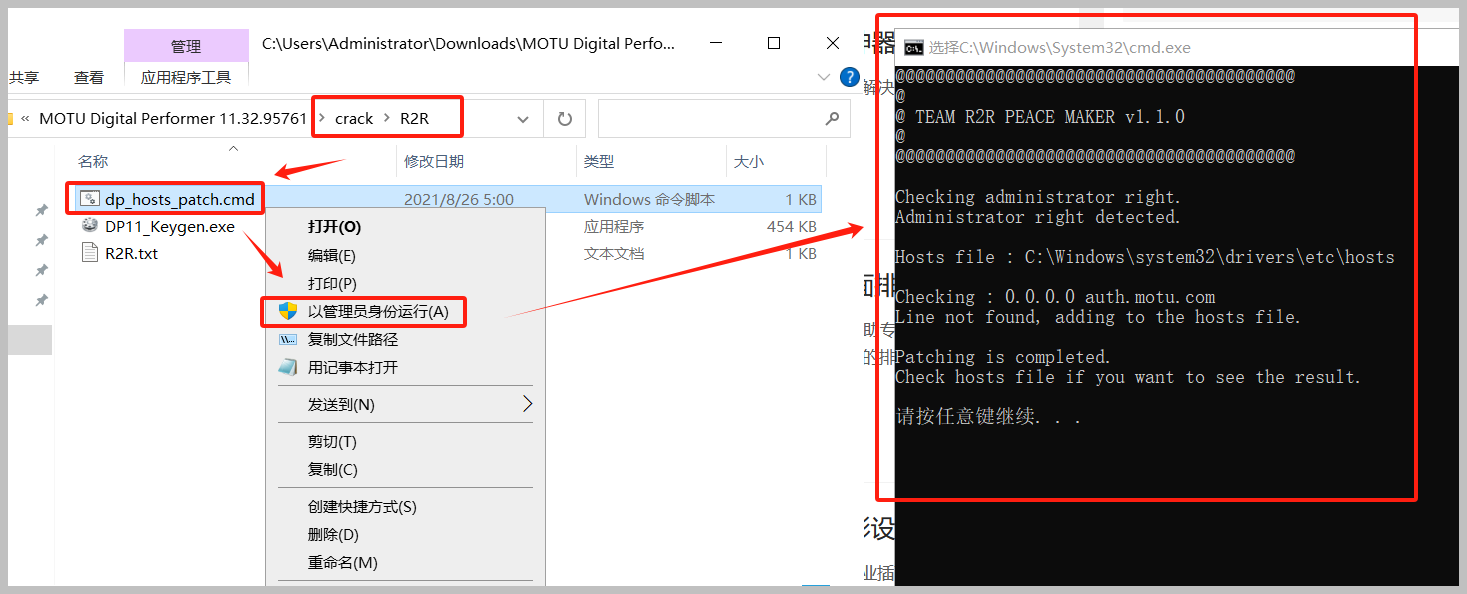Click the second pin icon in navigation pane
1467x594 pixels.
tap(42, 240)
